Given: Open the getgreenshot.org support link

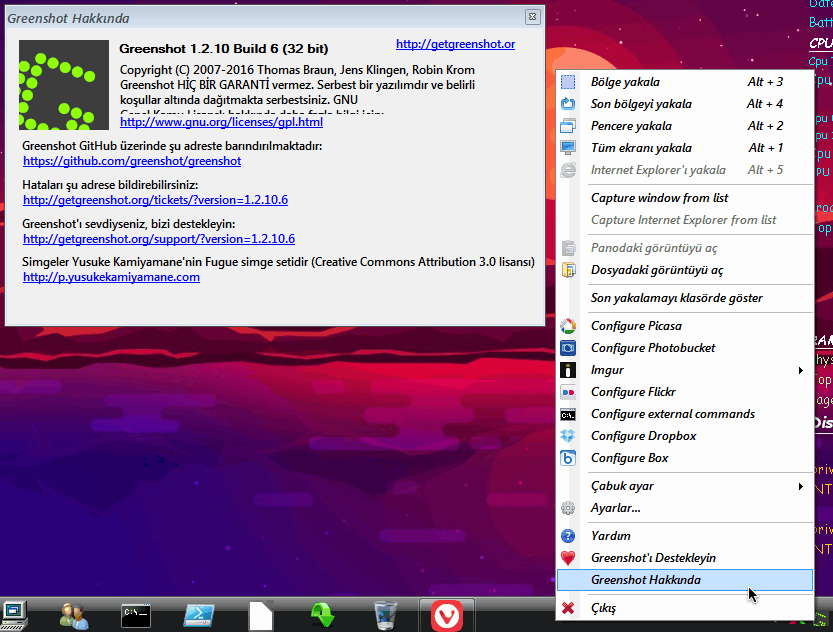Looking at the screenshot, I should (159, 239).
